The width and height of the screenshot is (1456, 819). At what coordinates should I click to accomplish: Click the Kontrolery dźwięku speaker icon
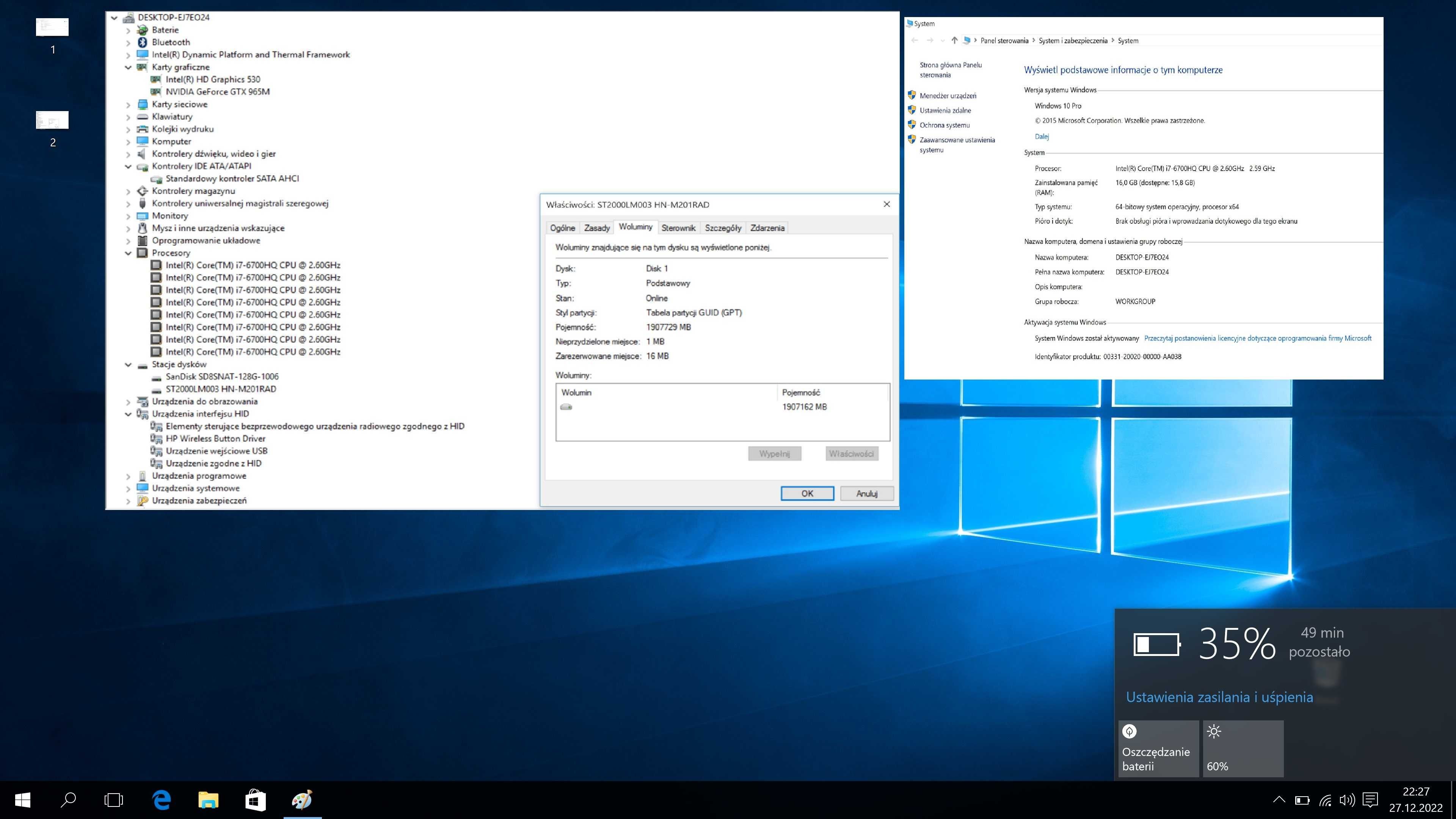143,154
